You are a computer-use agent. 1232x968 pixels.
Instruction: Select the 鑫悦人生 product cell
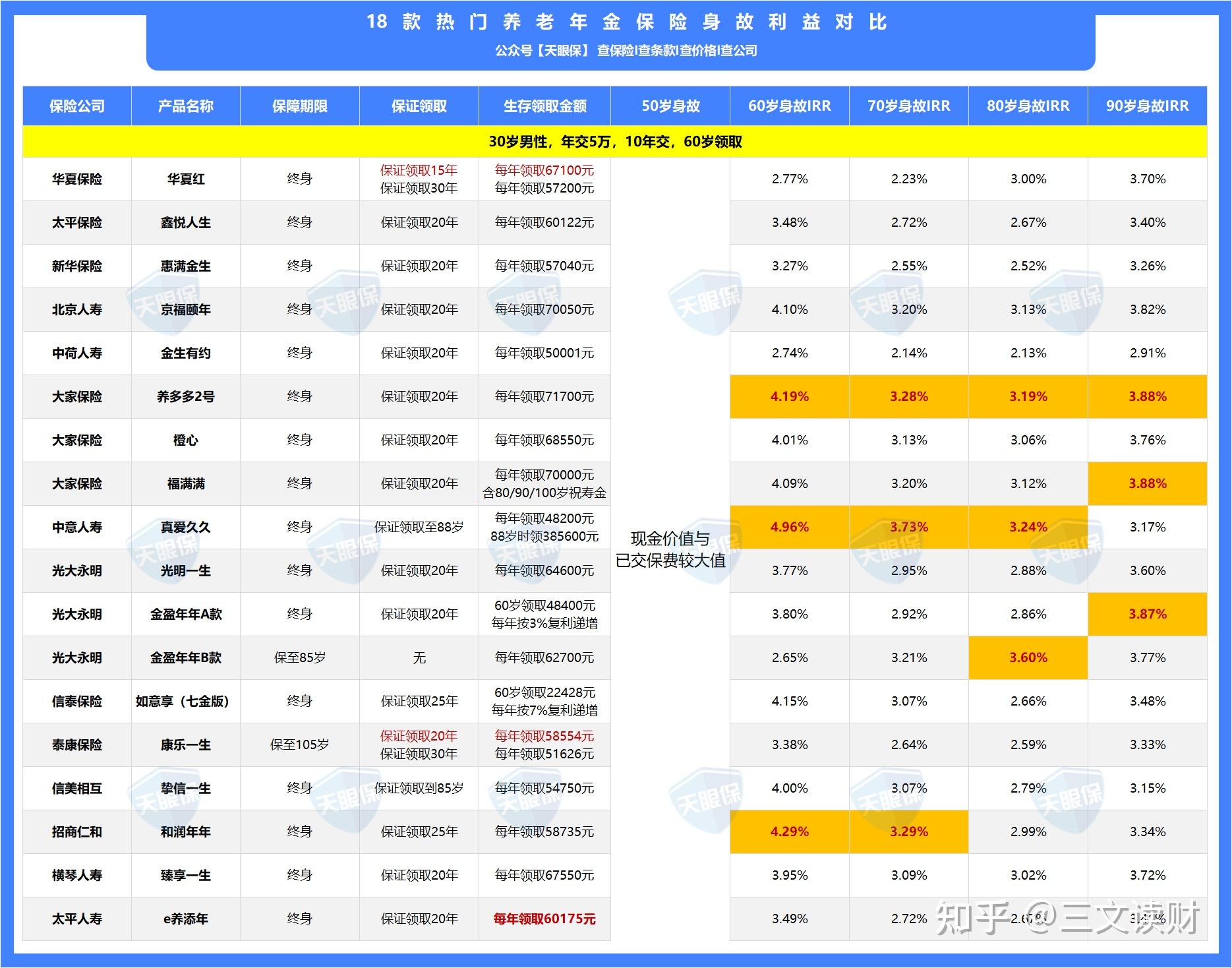click(186, 223)
